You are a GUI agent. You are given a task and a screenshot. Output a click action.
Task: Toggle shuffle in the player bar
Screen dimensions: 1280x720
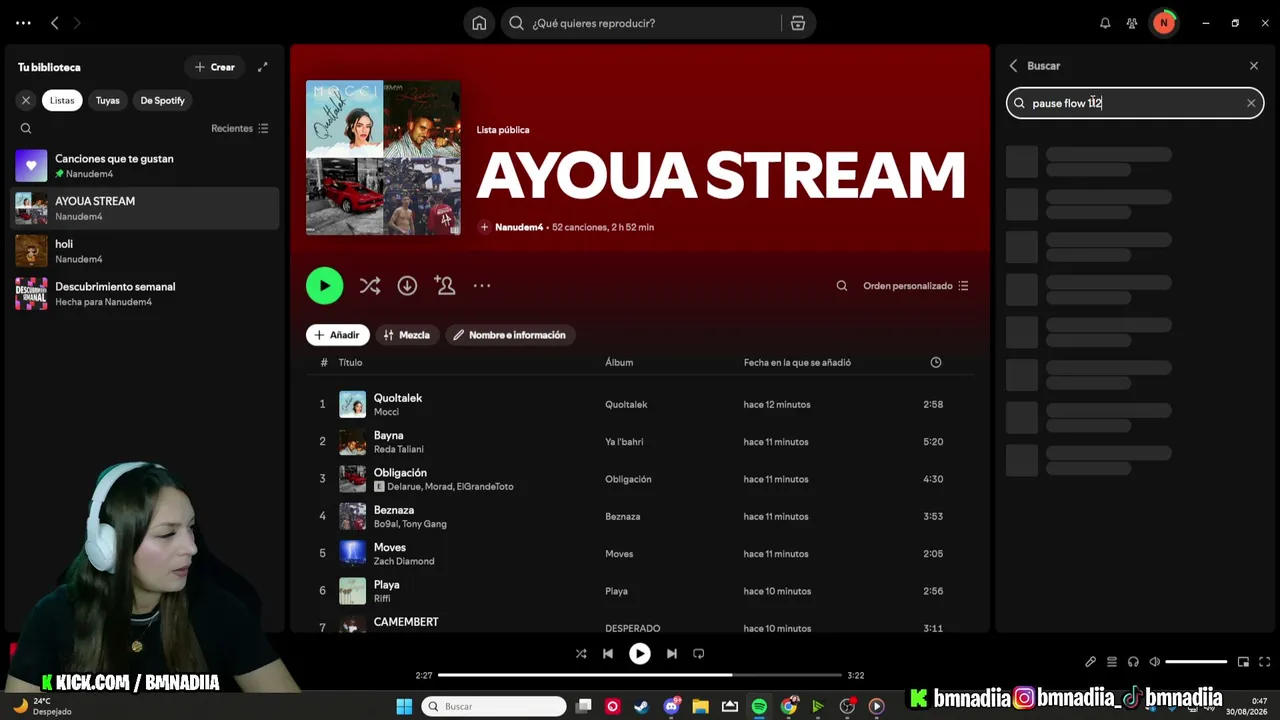(581, 654)
